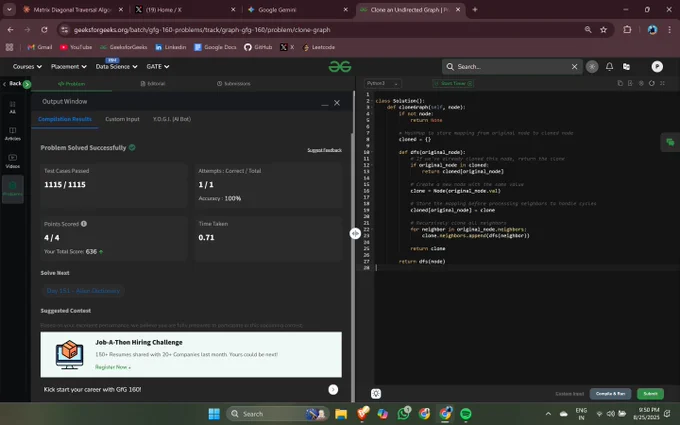
Task: Open the chat bubble on the right edge
Action: point(670,142)
